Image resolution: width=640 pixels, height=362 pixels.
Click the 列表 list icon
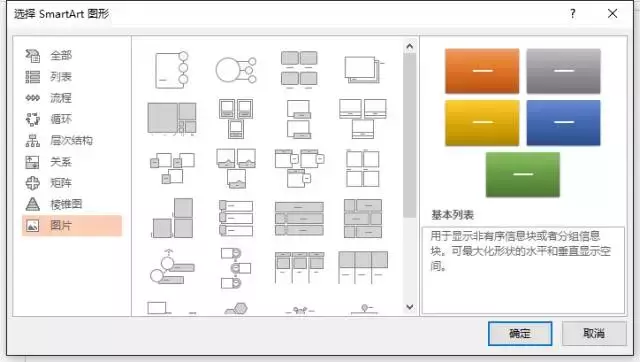click(33, 77)
